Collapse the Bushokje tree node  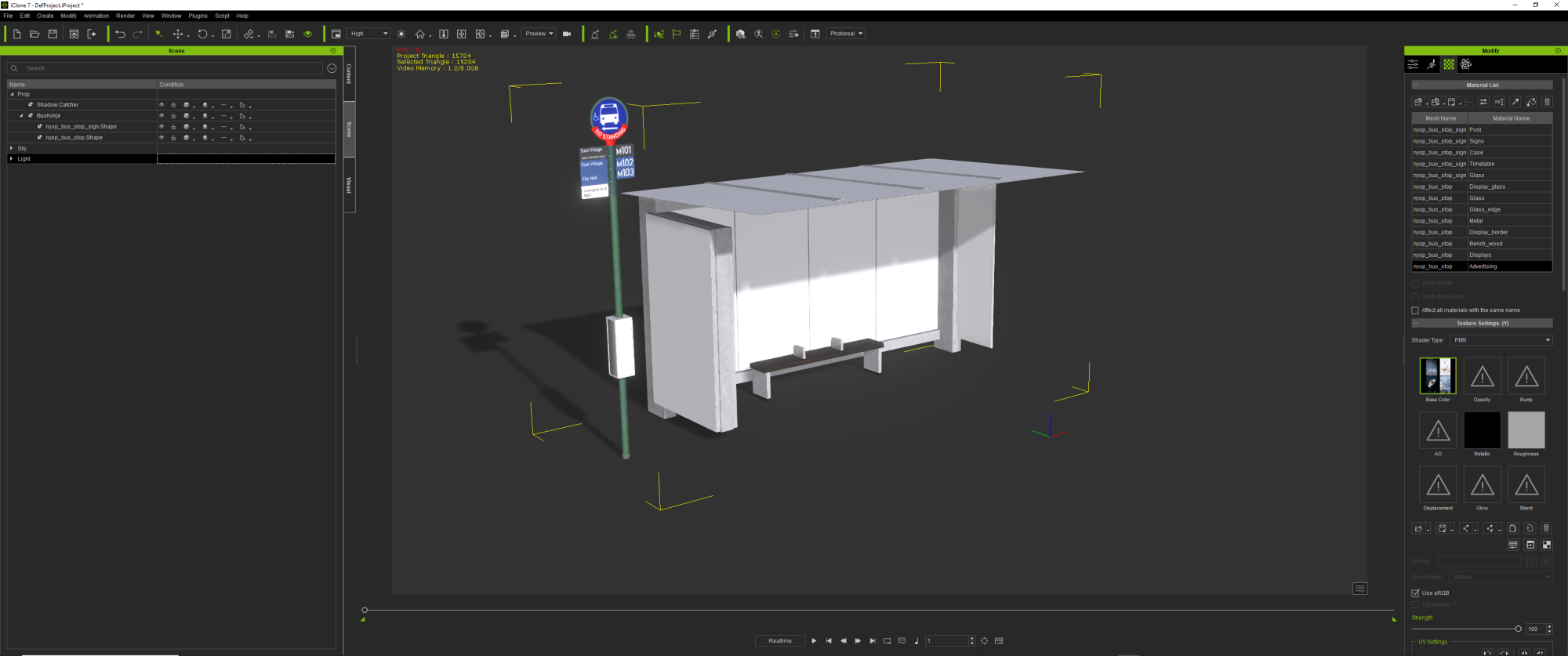coord(21,116)
